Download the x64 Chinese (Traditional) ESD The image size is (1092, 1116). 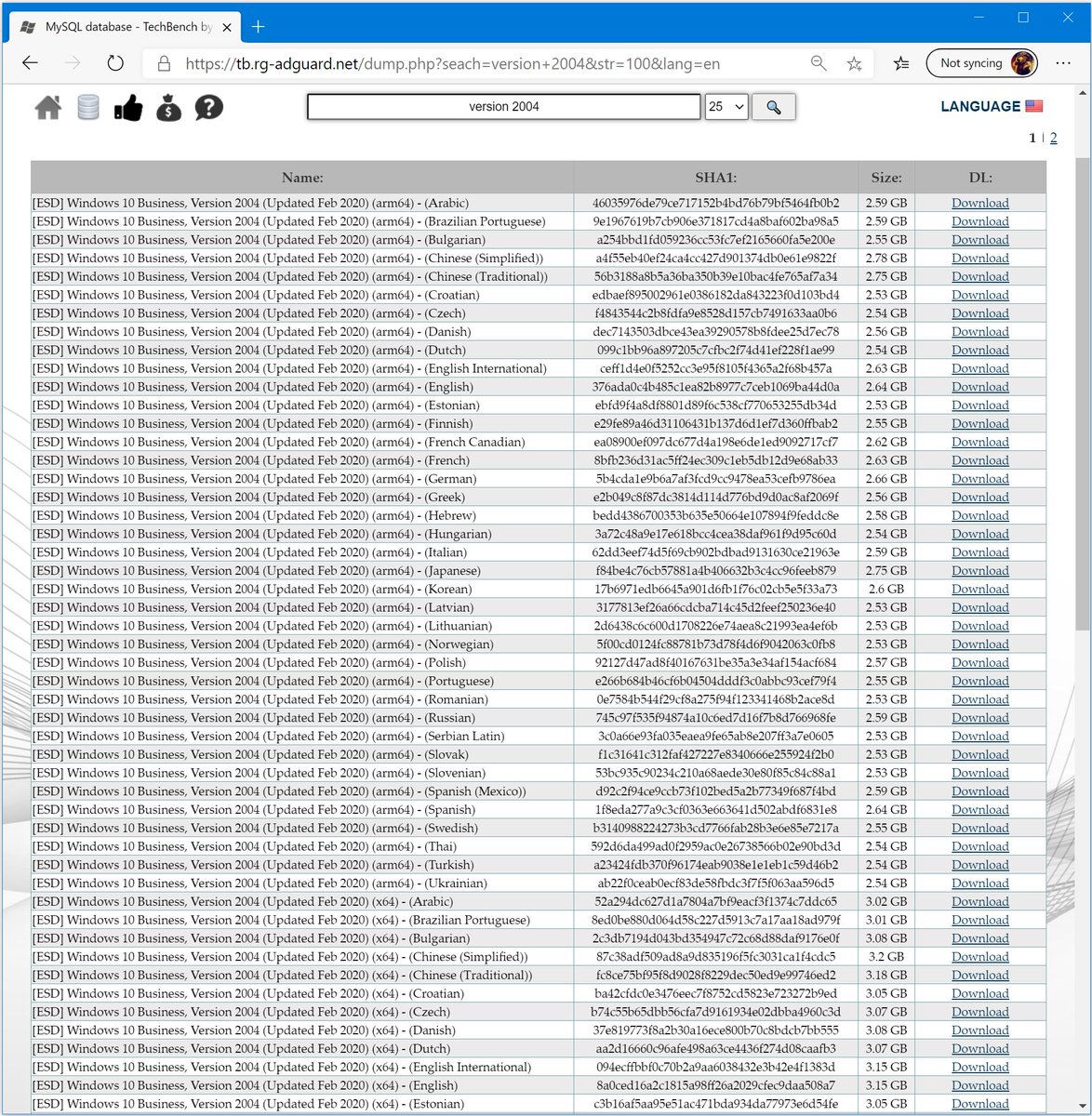tap(980, 975)
